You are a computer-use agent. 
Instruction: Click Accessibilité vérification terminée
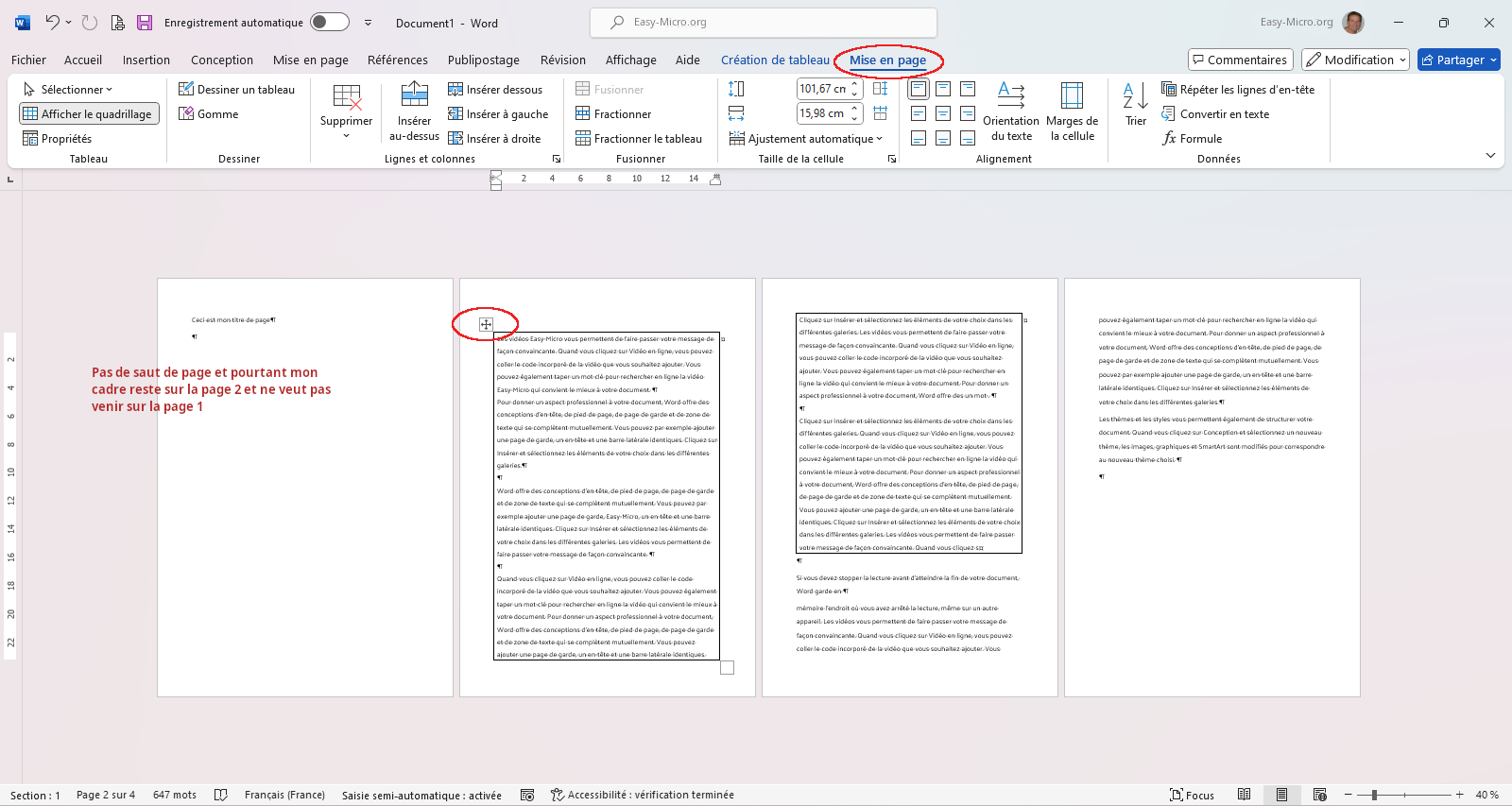(642, 795)
